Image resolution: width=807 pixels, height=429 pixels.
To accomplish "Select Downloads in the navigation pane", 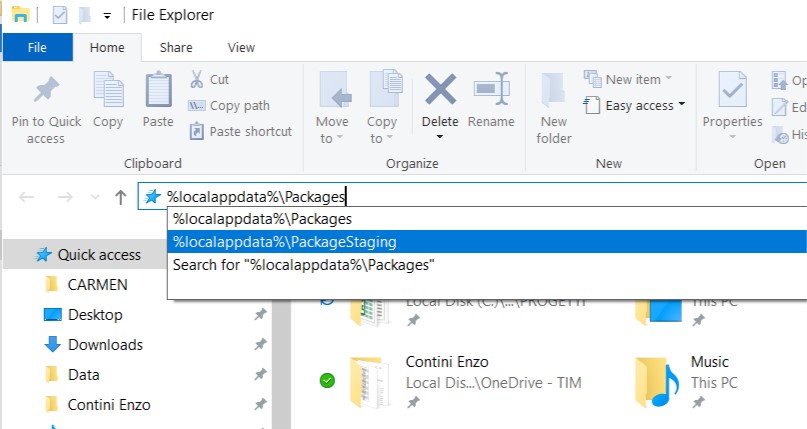I will [x=105, y=345].
